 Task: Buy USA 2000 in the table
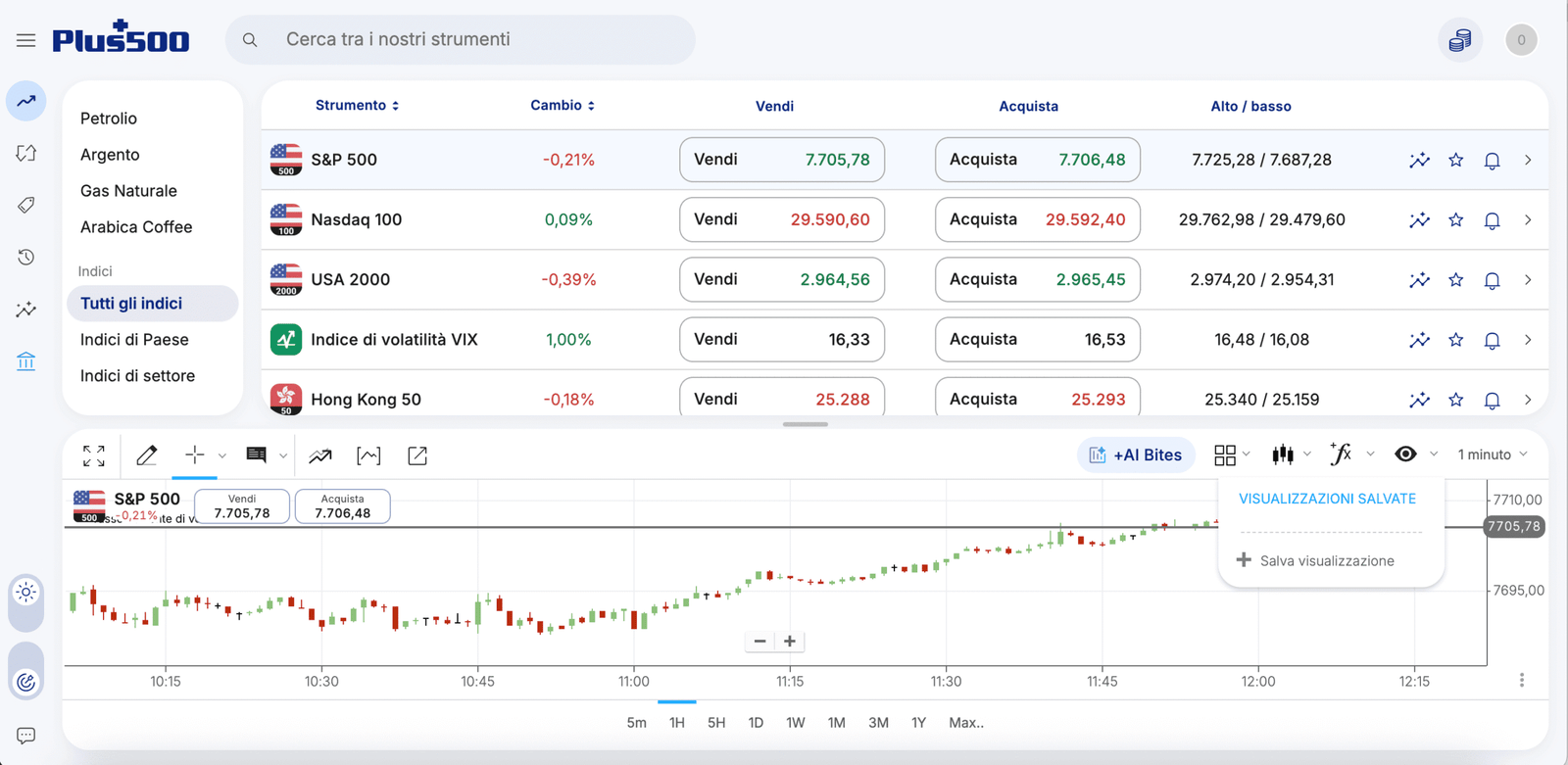click(x=1038, y=280)
